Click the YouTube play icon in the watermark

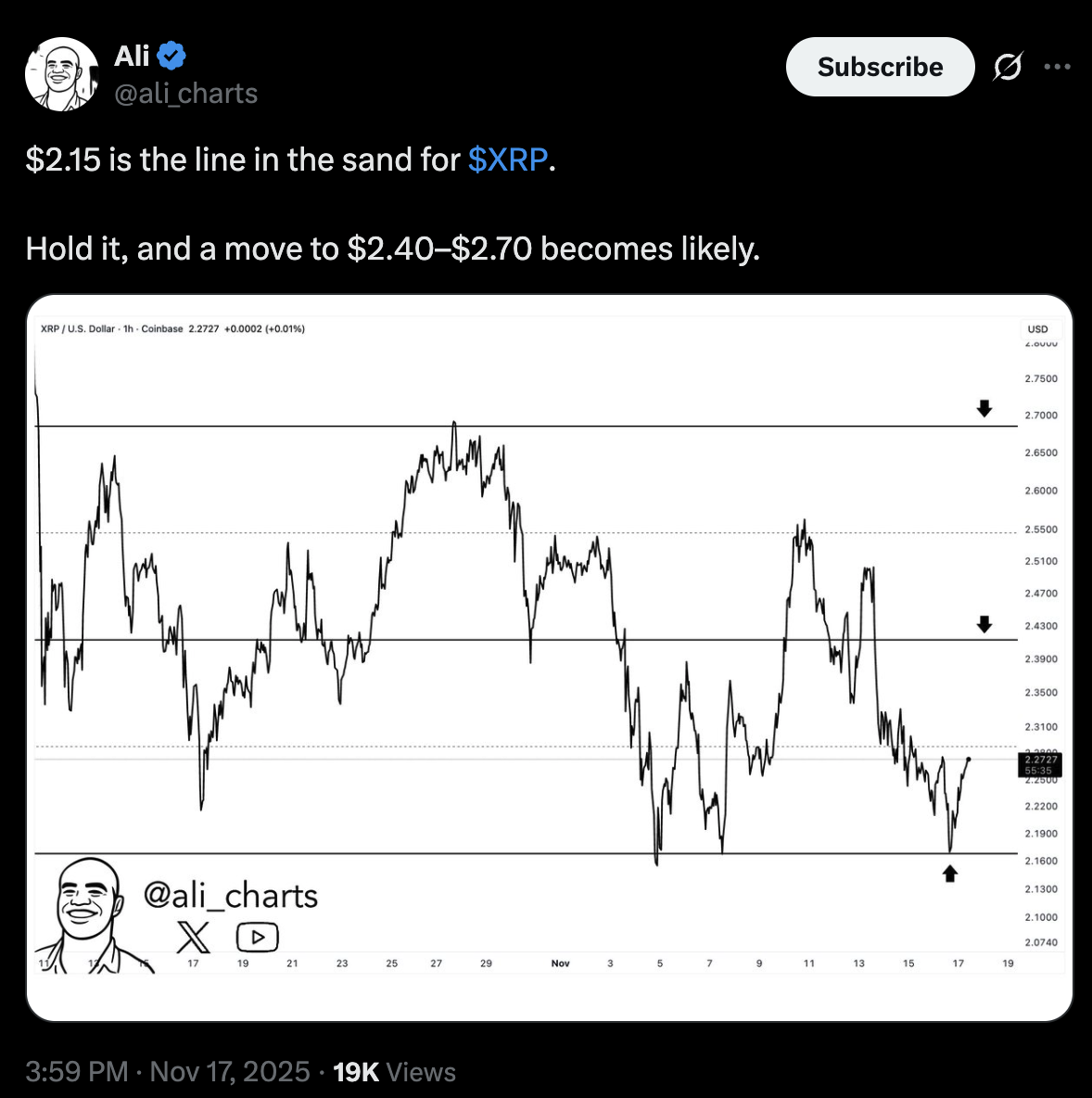point(257,938)
